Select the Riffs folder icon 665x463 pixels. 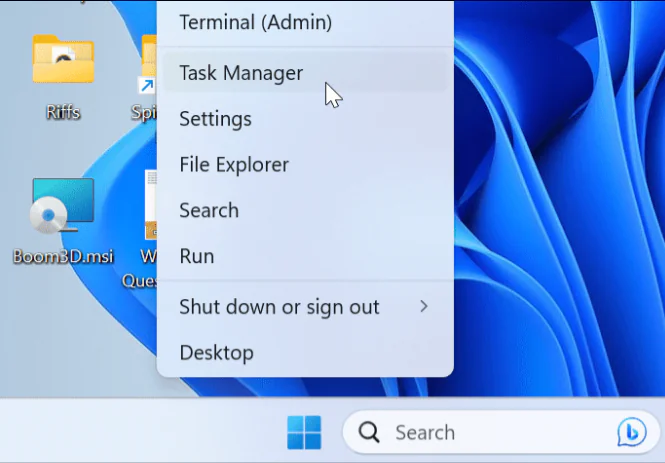pos(63,59)
